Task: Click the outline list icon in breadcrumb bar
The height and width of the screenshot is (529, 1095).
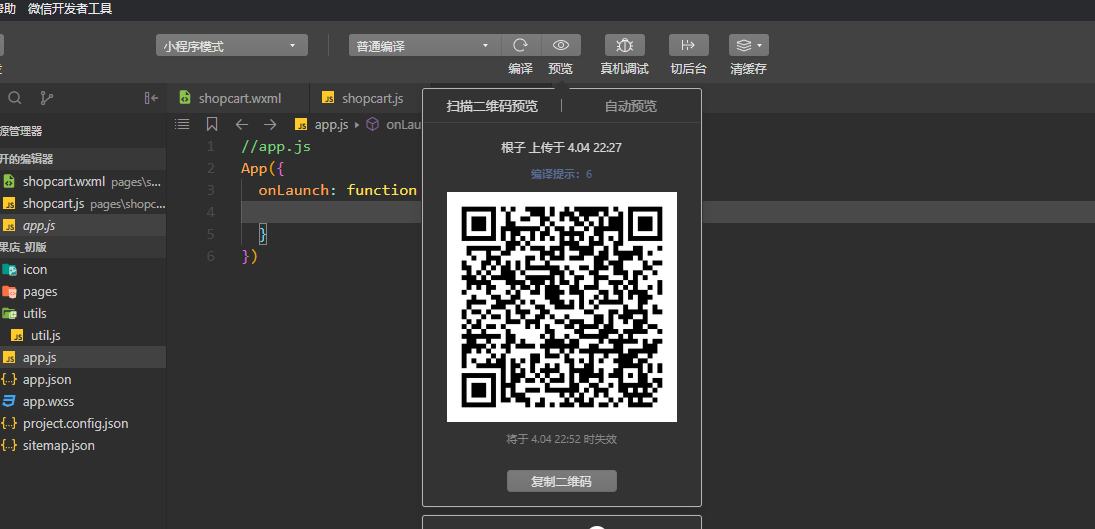Action: tap(182, 124)
